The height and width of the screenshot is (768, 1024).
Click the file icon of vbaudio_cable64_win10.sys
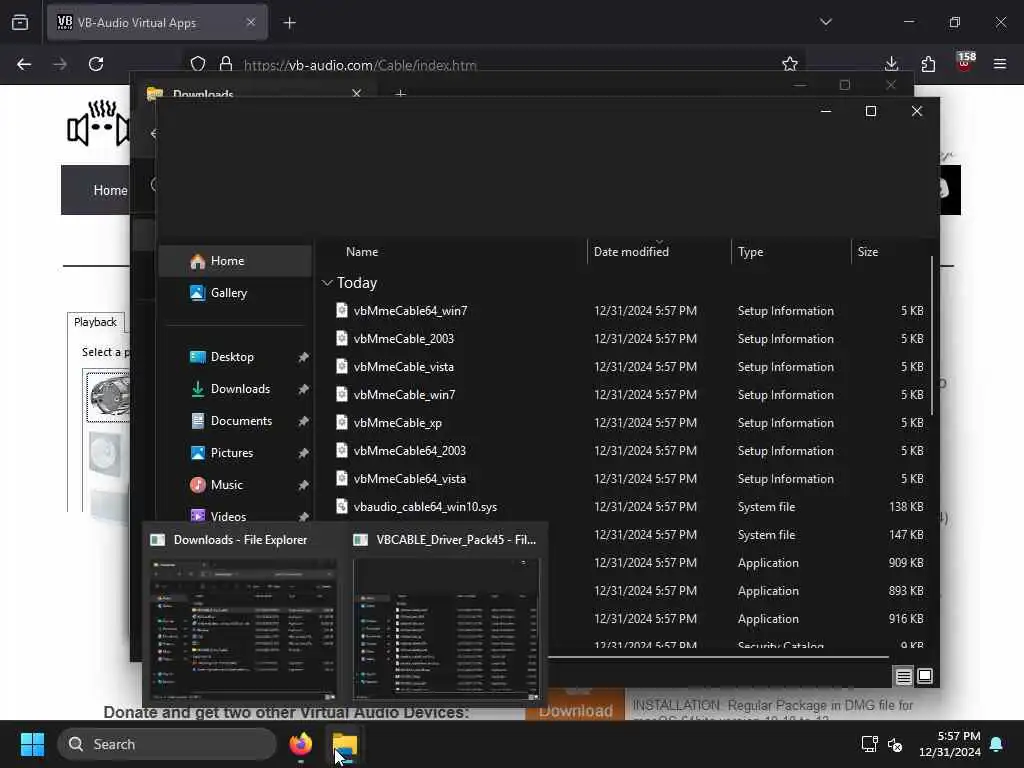(x=342, y=506)
